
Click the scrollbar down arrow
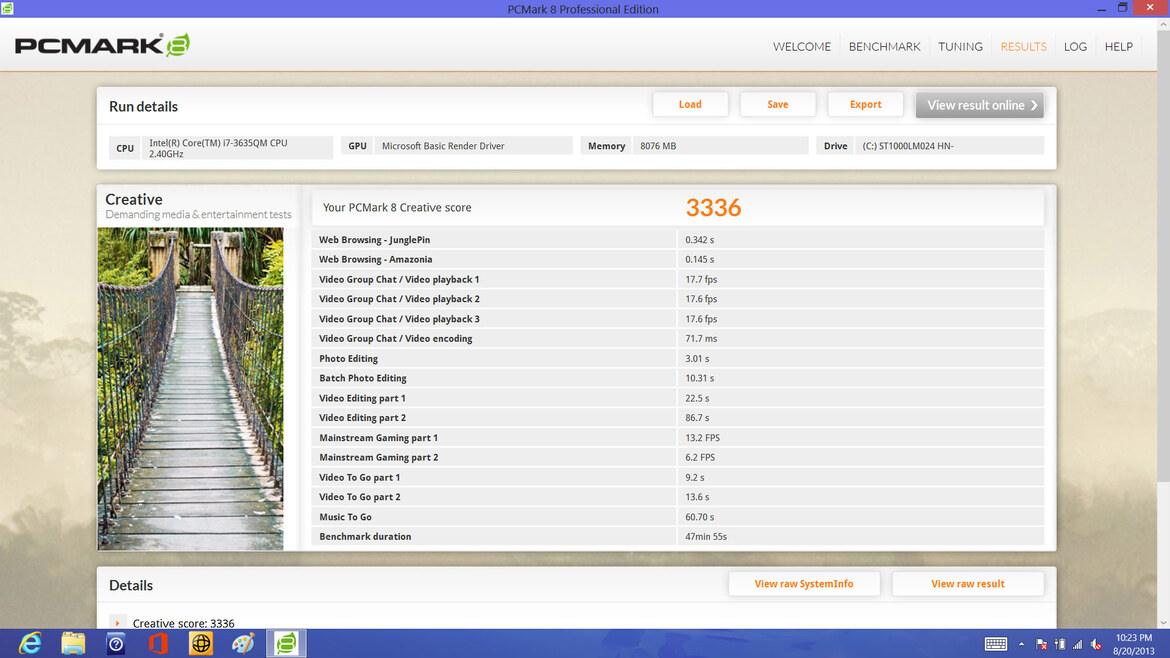coord(1163,623)
